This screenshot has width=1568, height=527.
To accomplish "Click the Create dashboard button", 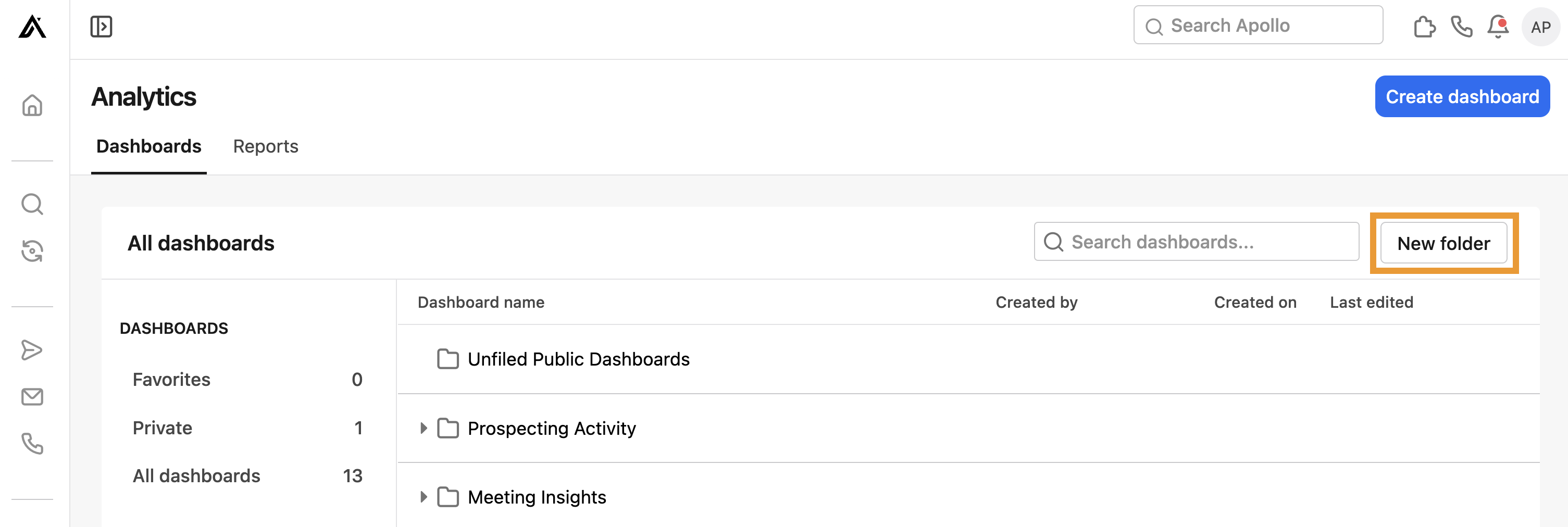I will point(1462,96).
